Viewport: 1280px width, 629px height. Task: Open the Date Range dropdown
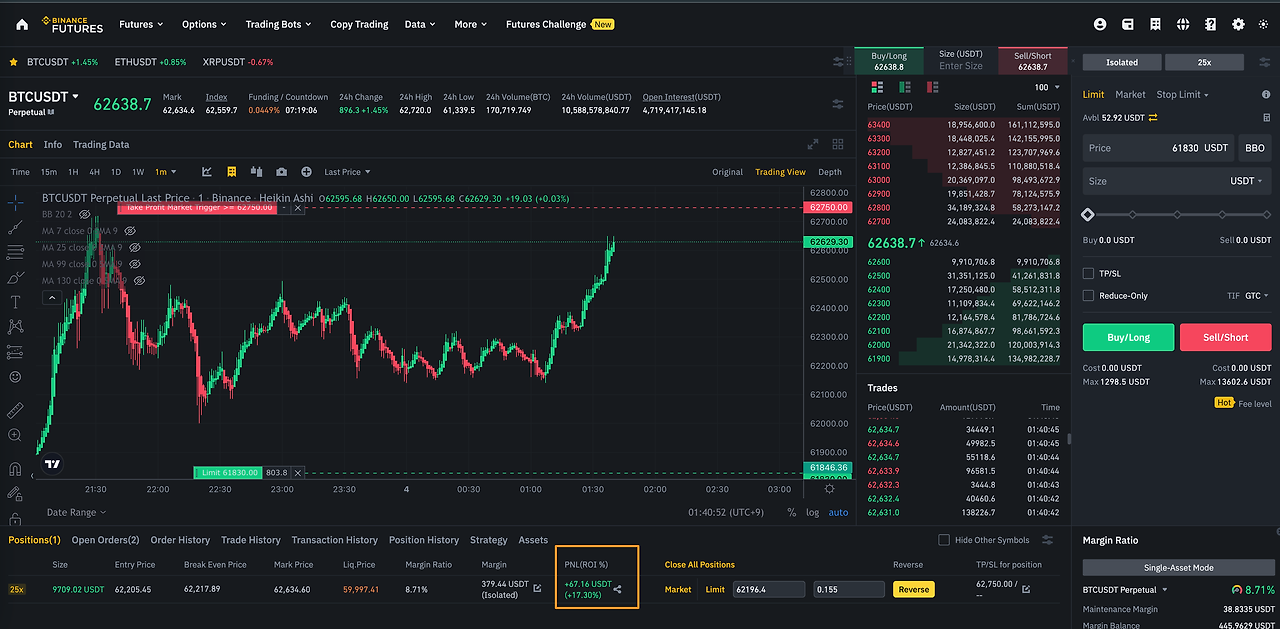[76, 512]
